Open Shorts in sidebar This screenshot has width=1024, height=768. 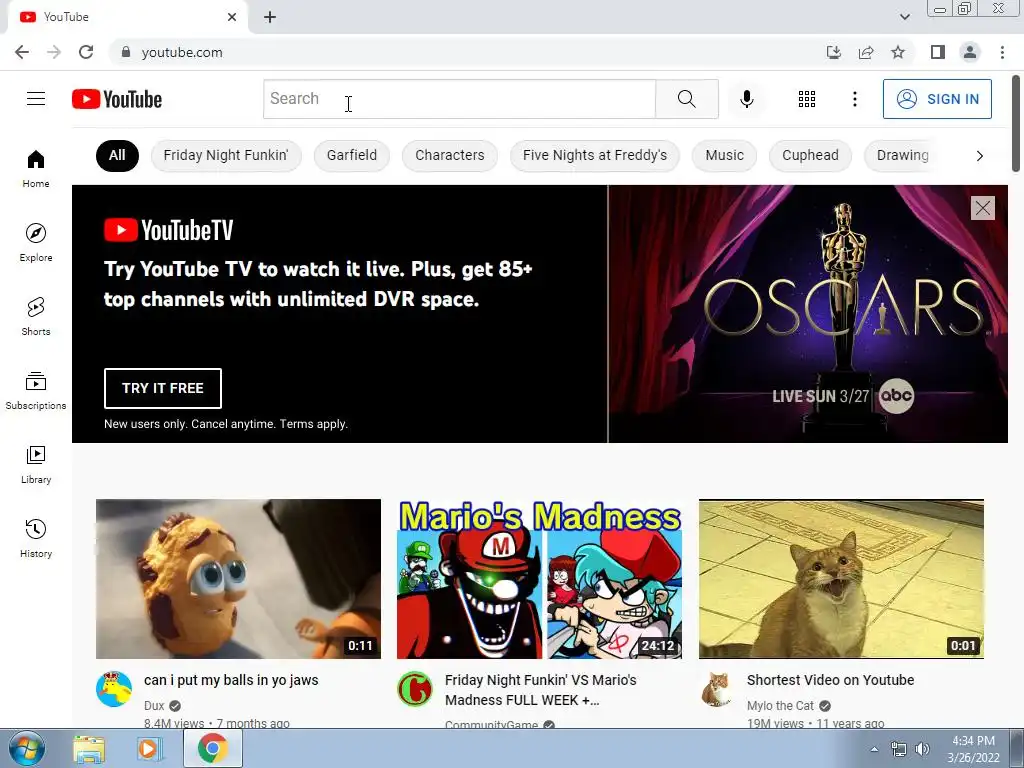tap(36, 317)
